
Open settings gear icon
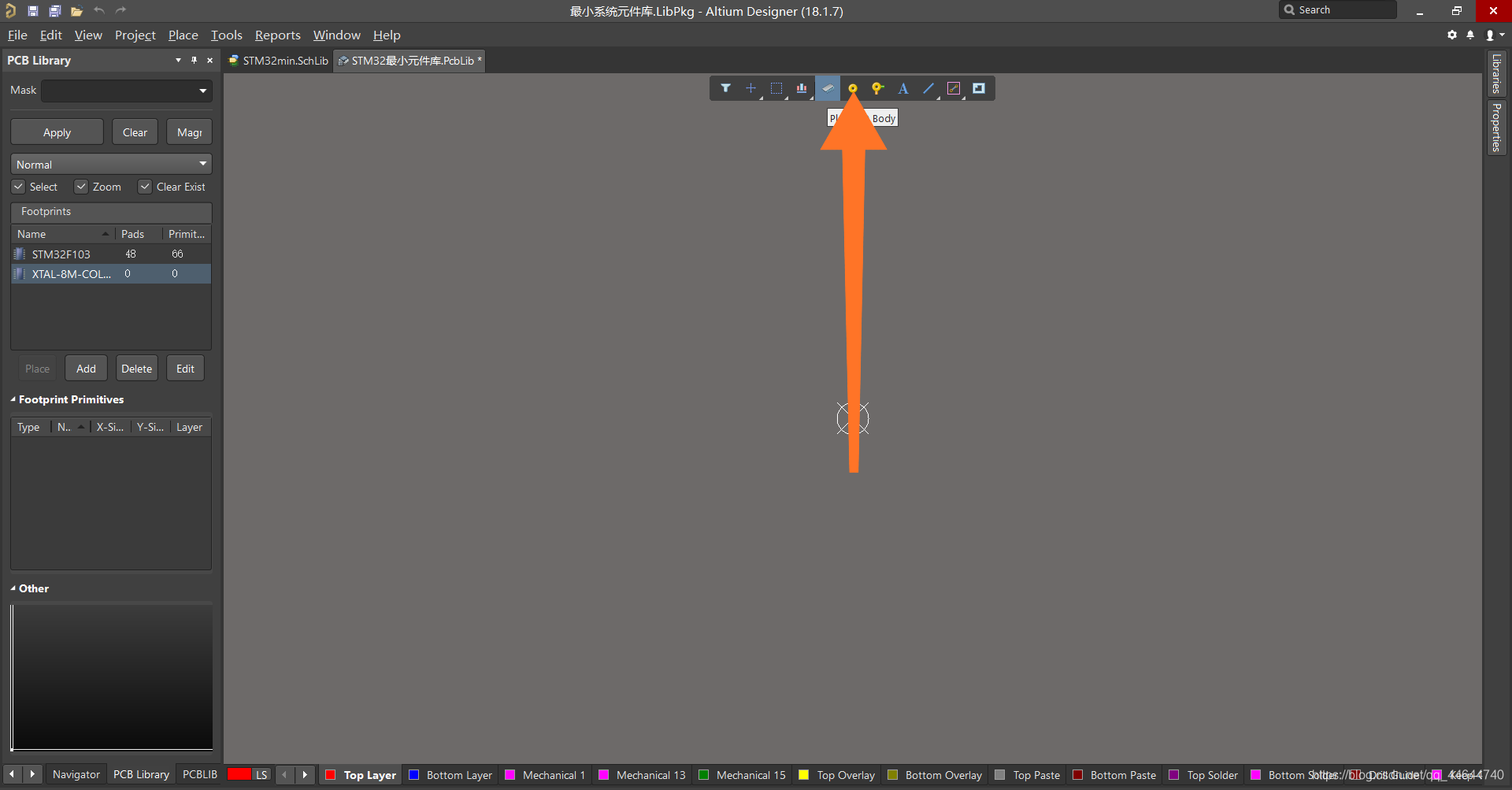(x=1452, y=35)
